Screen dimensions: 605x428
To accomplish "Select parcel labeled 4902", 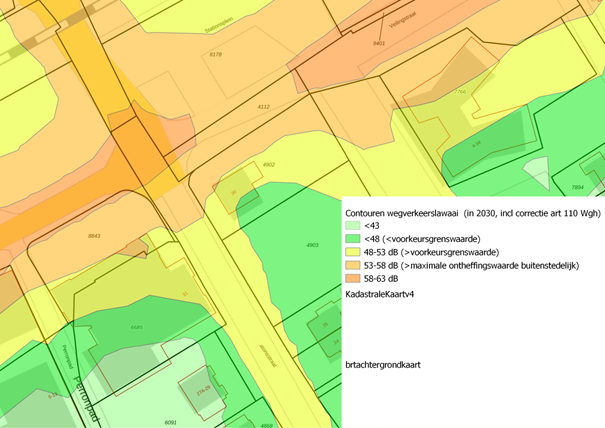I will 268,164.
